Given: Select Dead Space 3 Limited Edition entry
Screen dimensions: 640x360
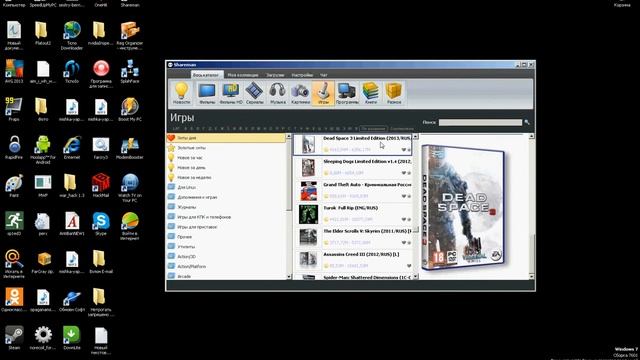Looking at the screenshot, I should click(x=353, y=144).
